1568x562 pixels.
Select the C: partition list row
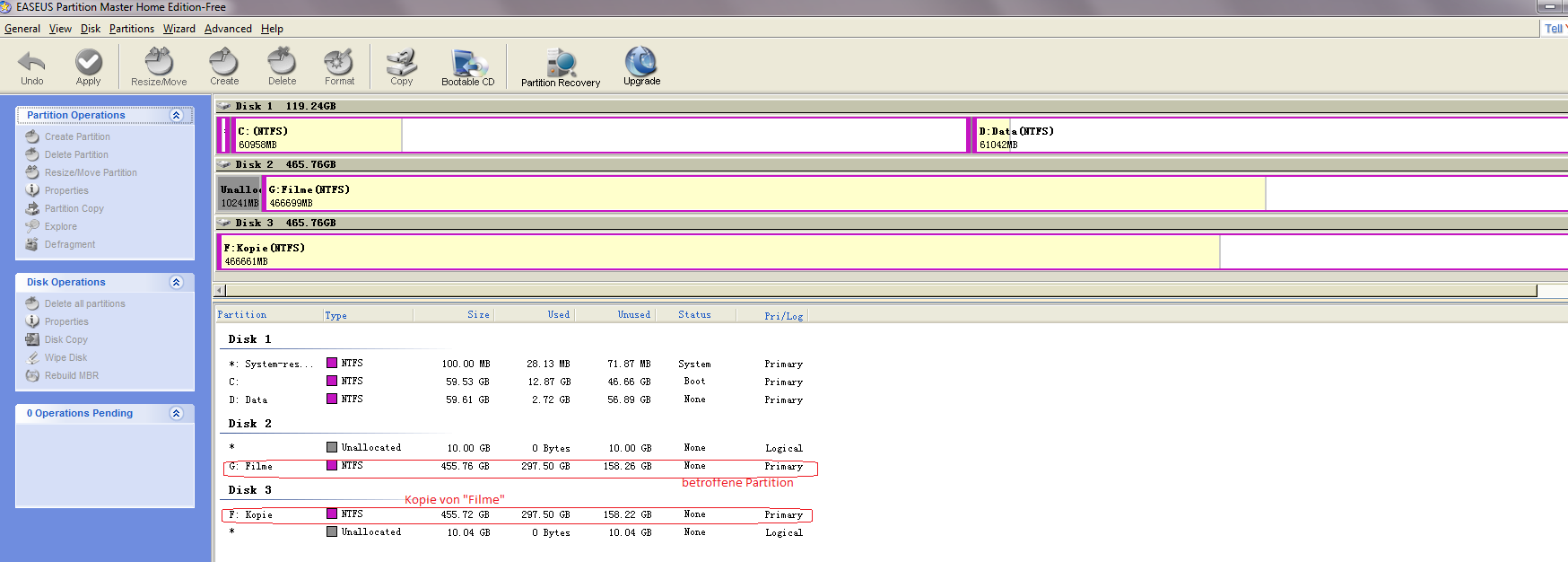[x=516, y=382]
